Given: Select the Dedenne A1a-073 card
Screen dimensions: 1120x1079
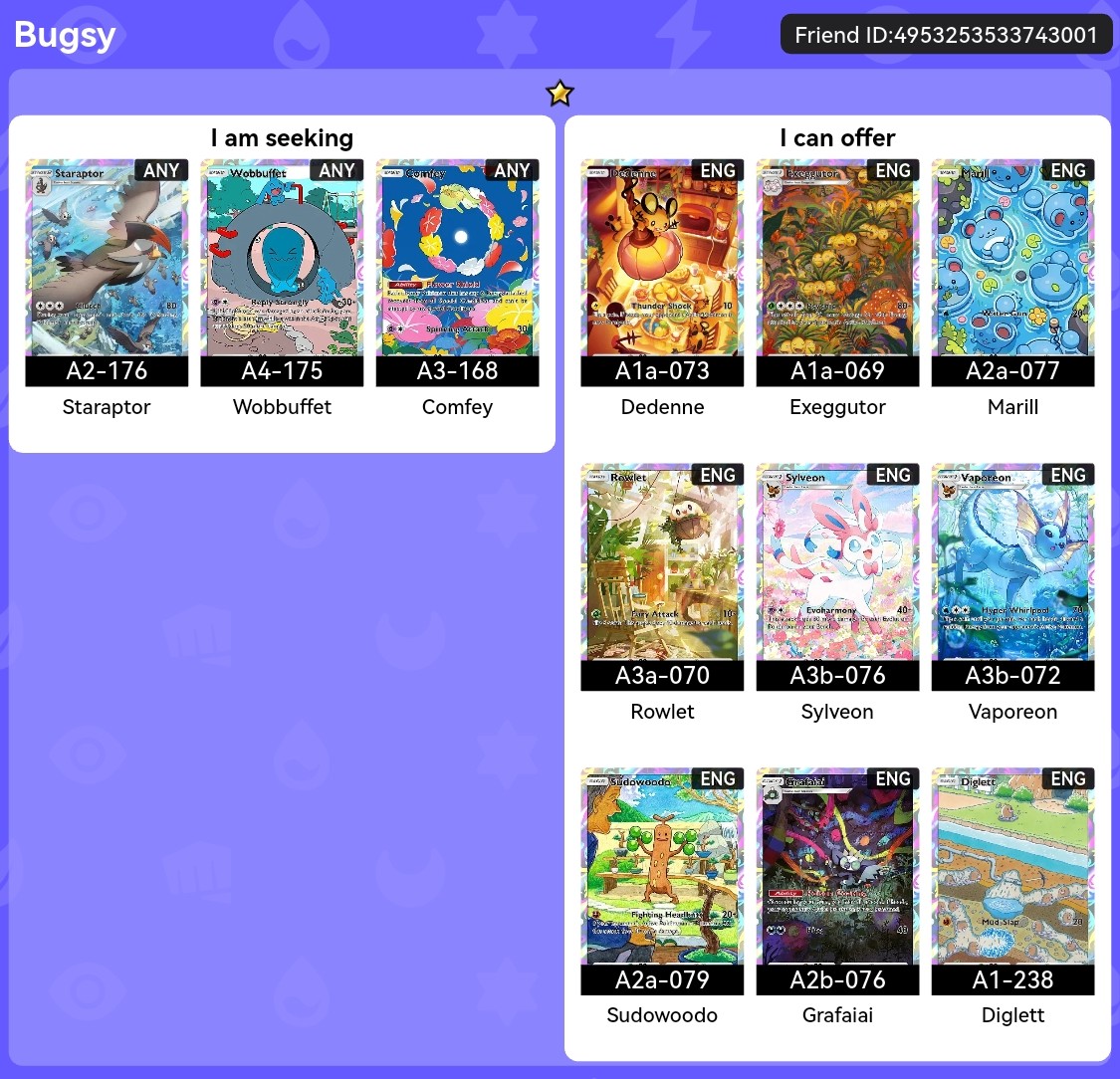Looking at the screenshot, I should point(662,272).
